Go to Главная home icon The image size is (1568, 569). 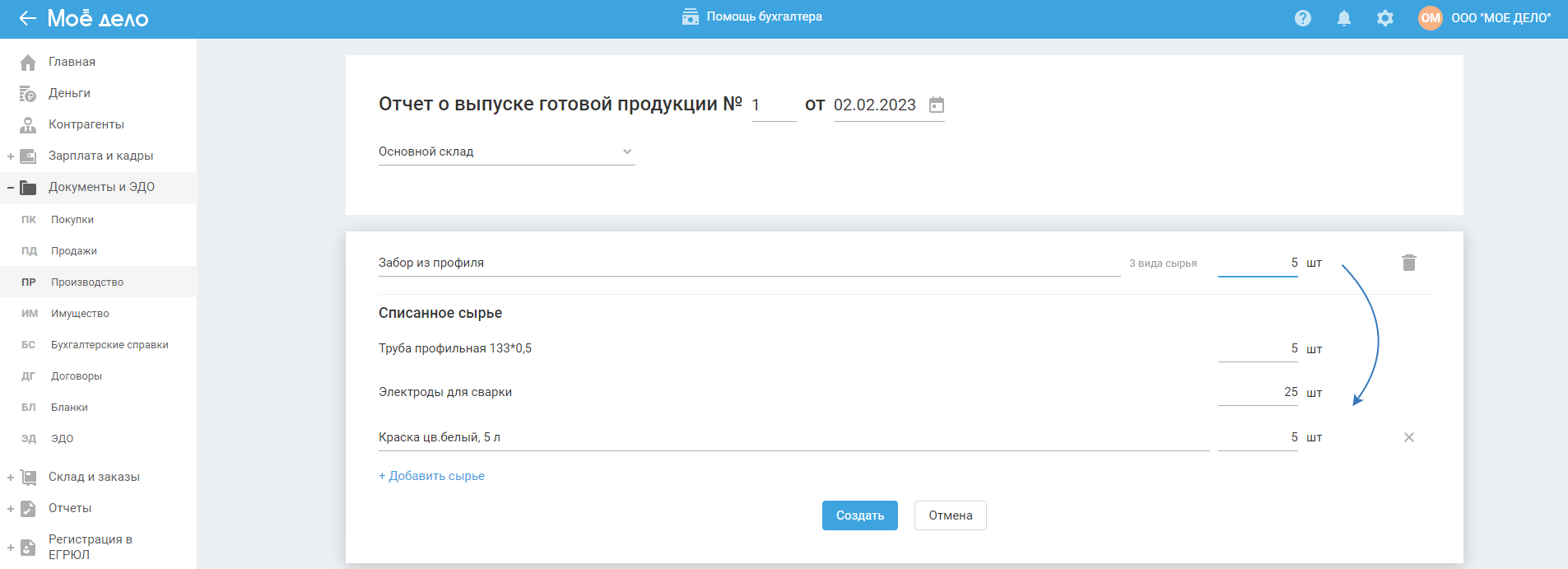28,62
